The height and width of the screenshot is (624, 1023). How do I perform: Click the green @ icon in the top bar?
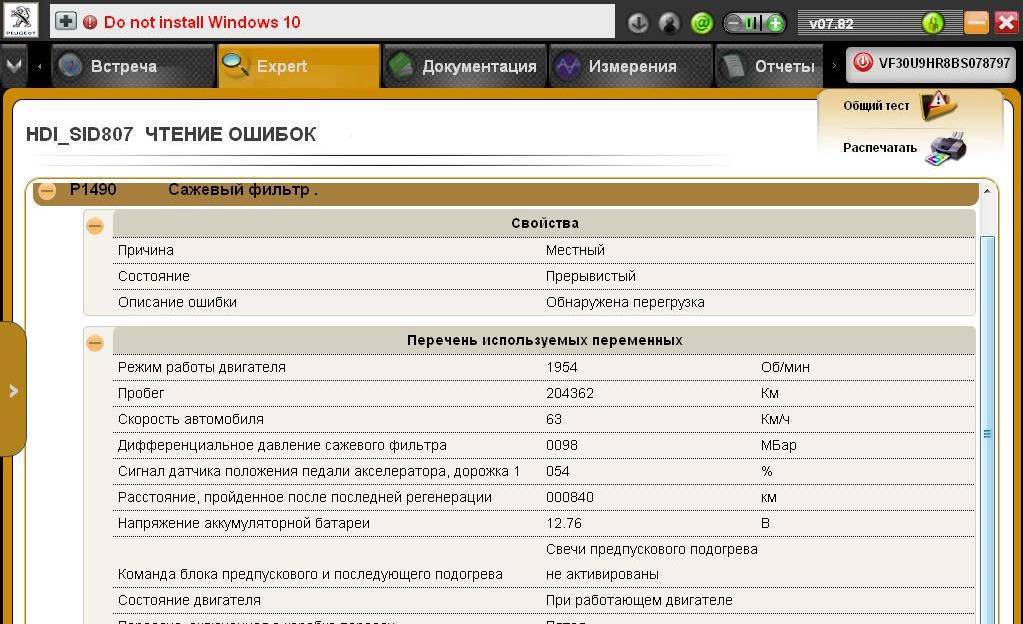[702, 22]
